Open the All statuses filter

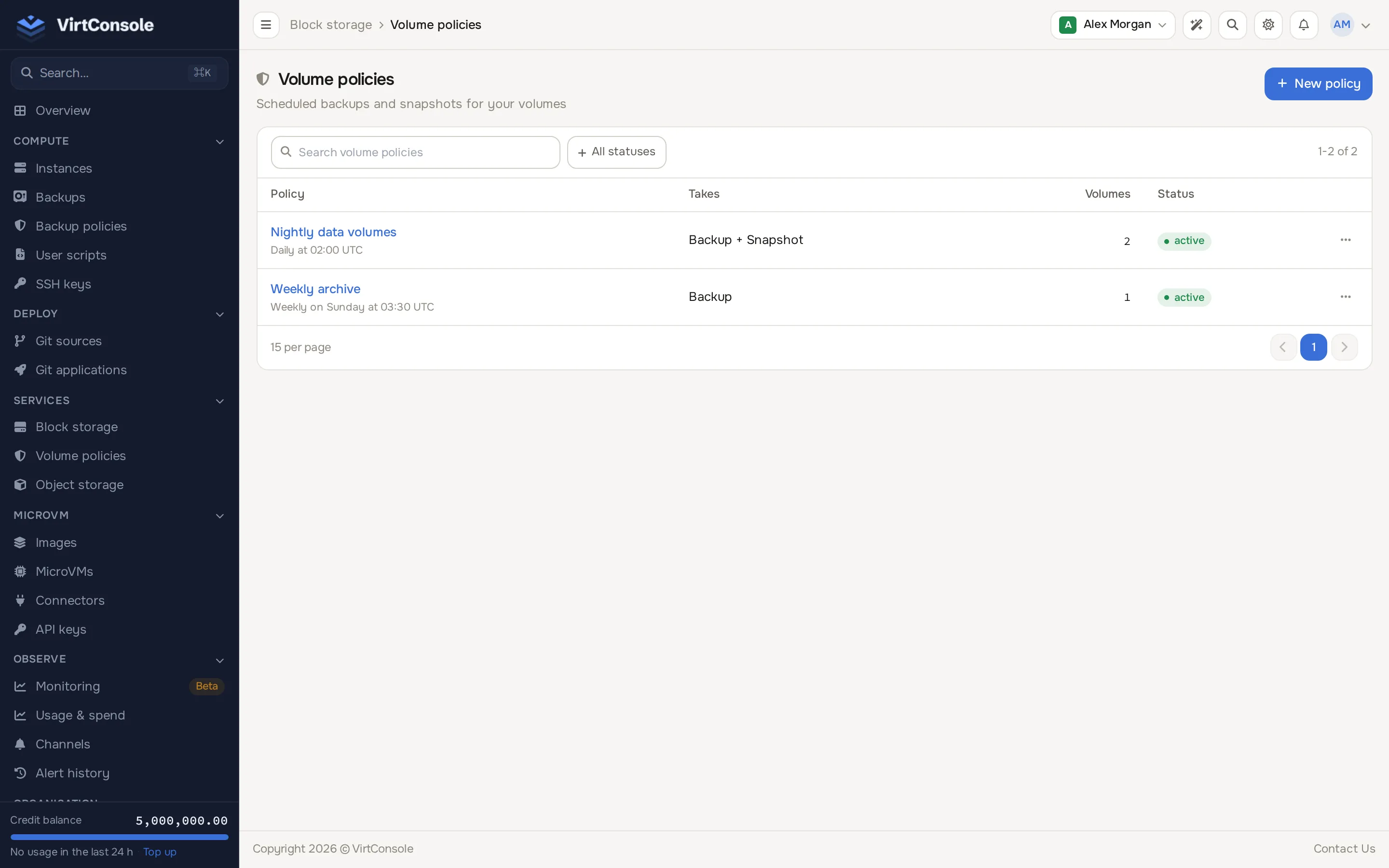click(x=616, y=152)
